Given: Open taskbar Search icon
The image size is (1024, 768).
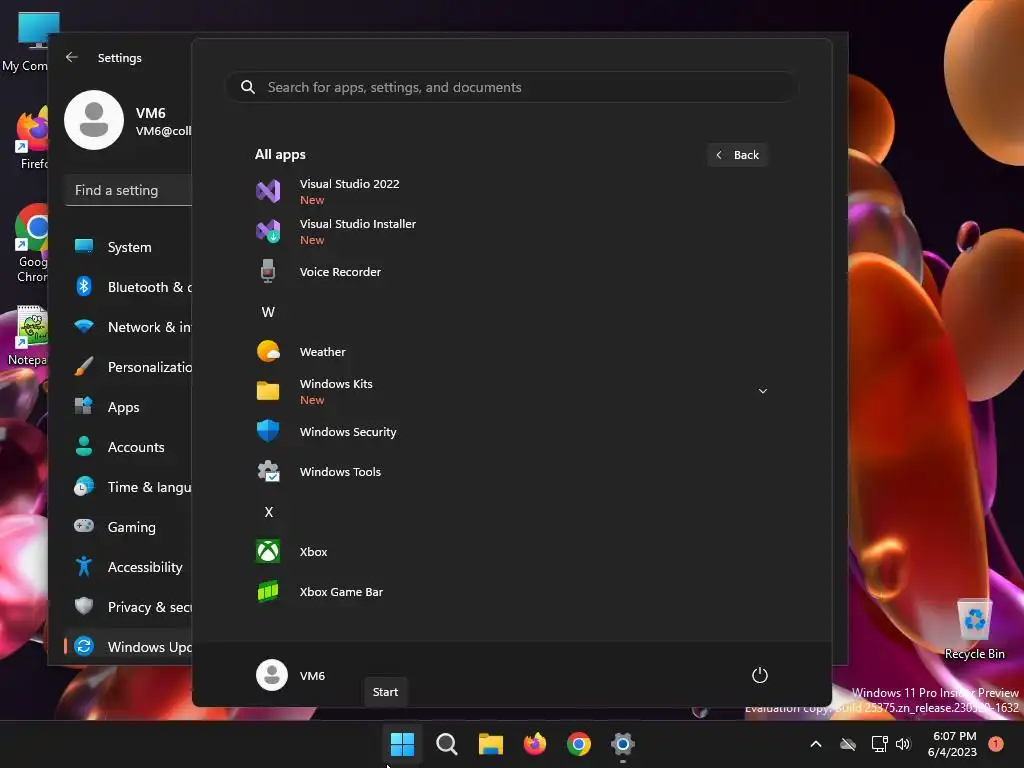Looking at the screenshot, I should point(447,743).
